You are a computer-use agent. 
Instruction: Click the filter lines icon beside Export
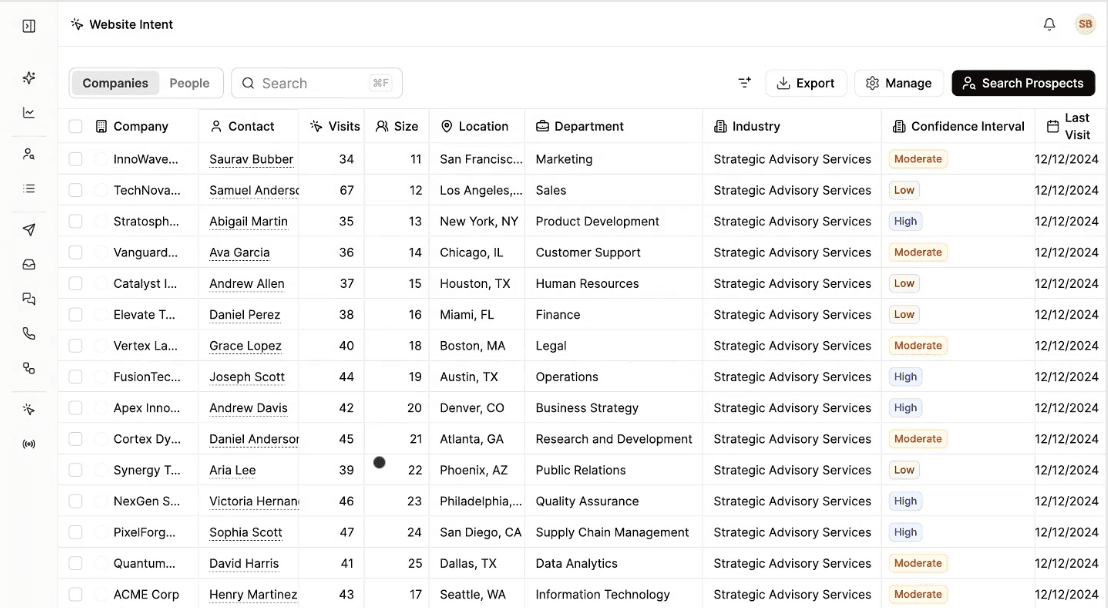[745, 83]
